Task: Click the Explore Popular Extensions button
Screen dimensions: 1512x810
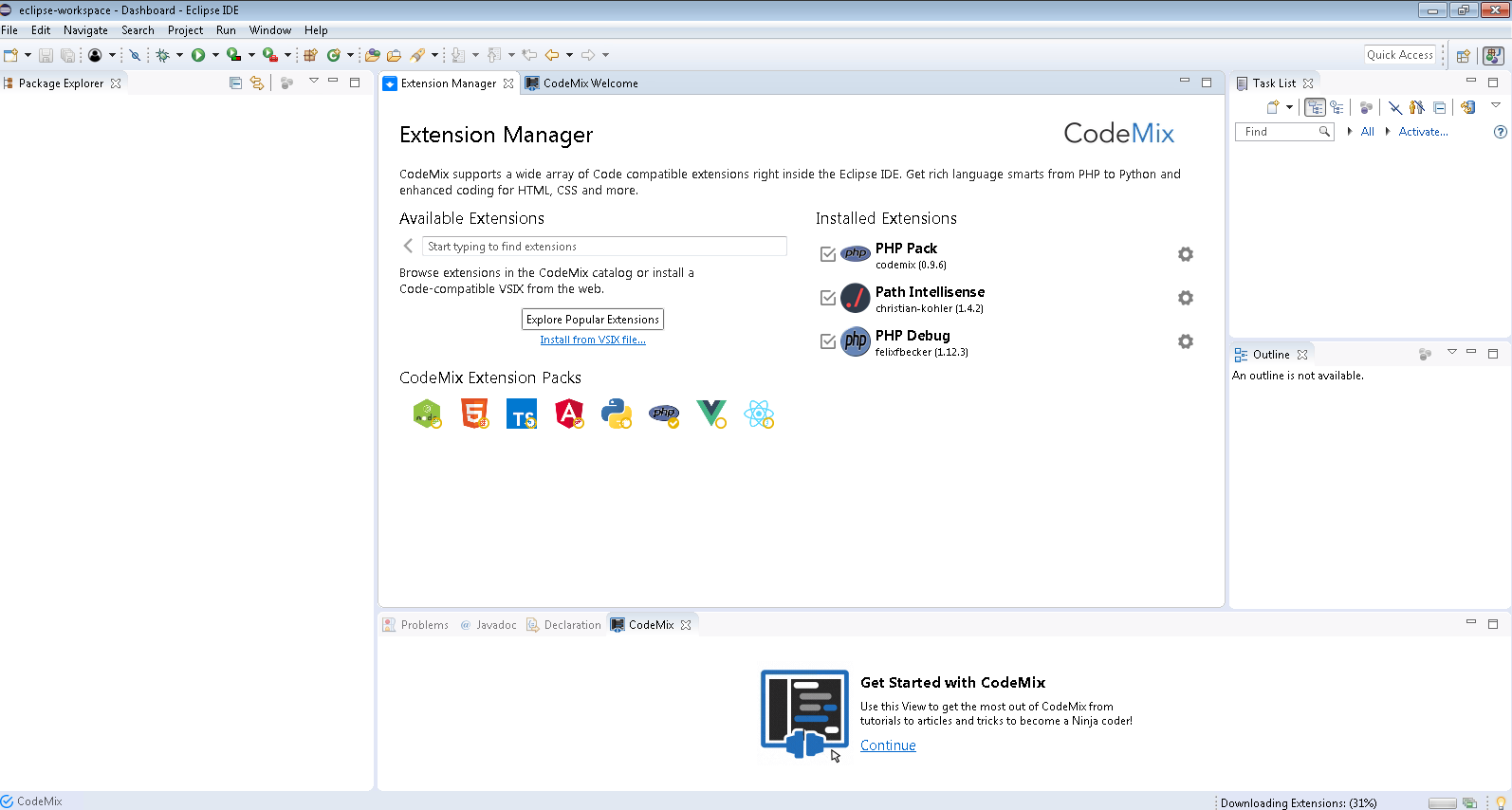Action: click(593, 320)
